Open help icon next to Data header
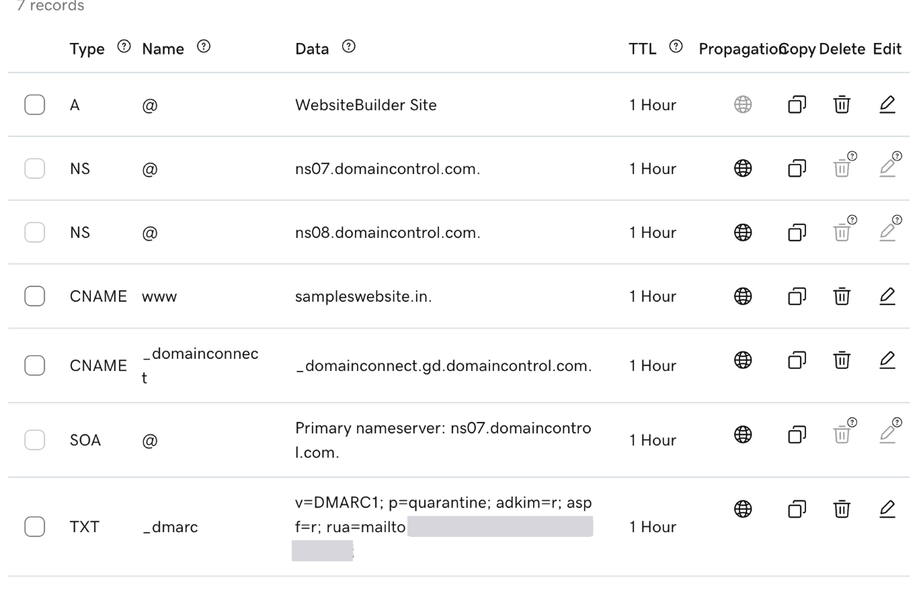The height and width of the screenshot is (594, 919). pos(349,46)
